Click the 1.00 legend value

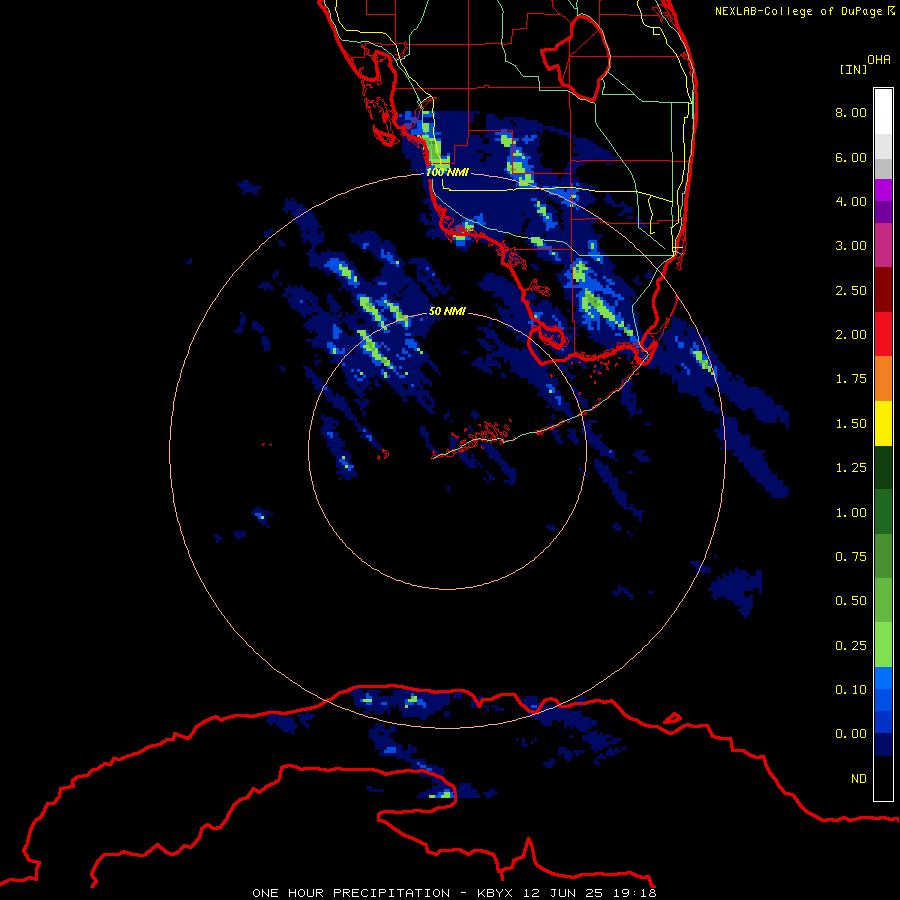tap(851, 513)
